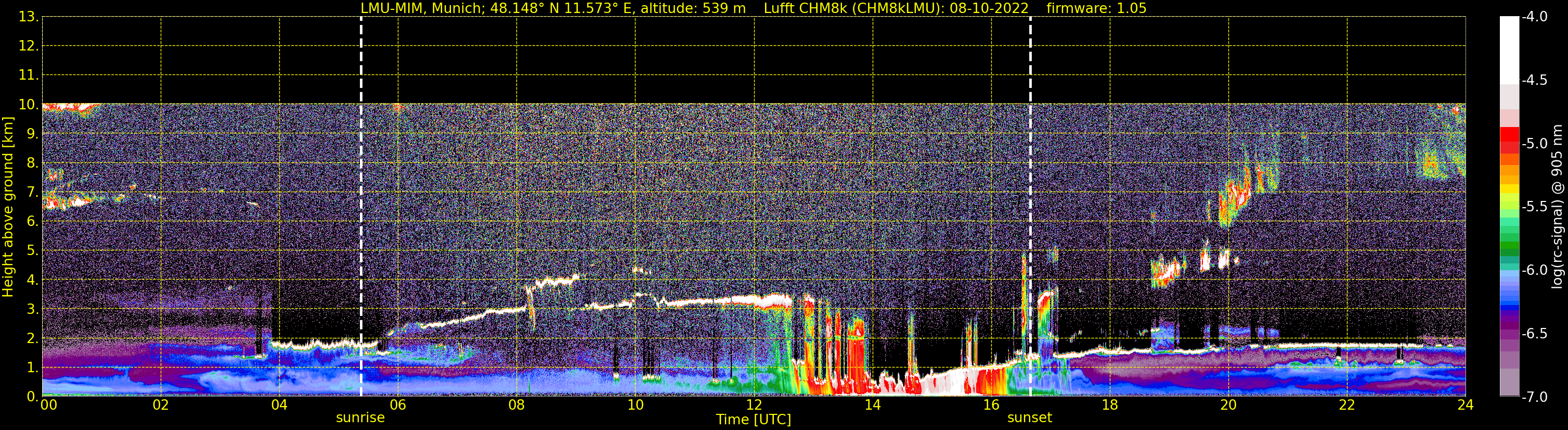Image resolution: width=1568 pixels, height=430 pixels.
Task: Click the time axis tick '22'
Action: 1347,405
